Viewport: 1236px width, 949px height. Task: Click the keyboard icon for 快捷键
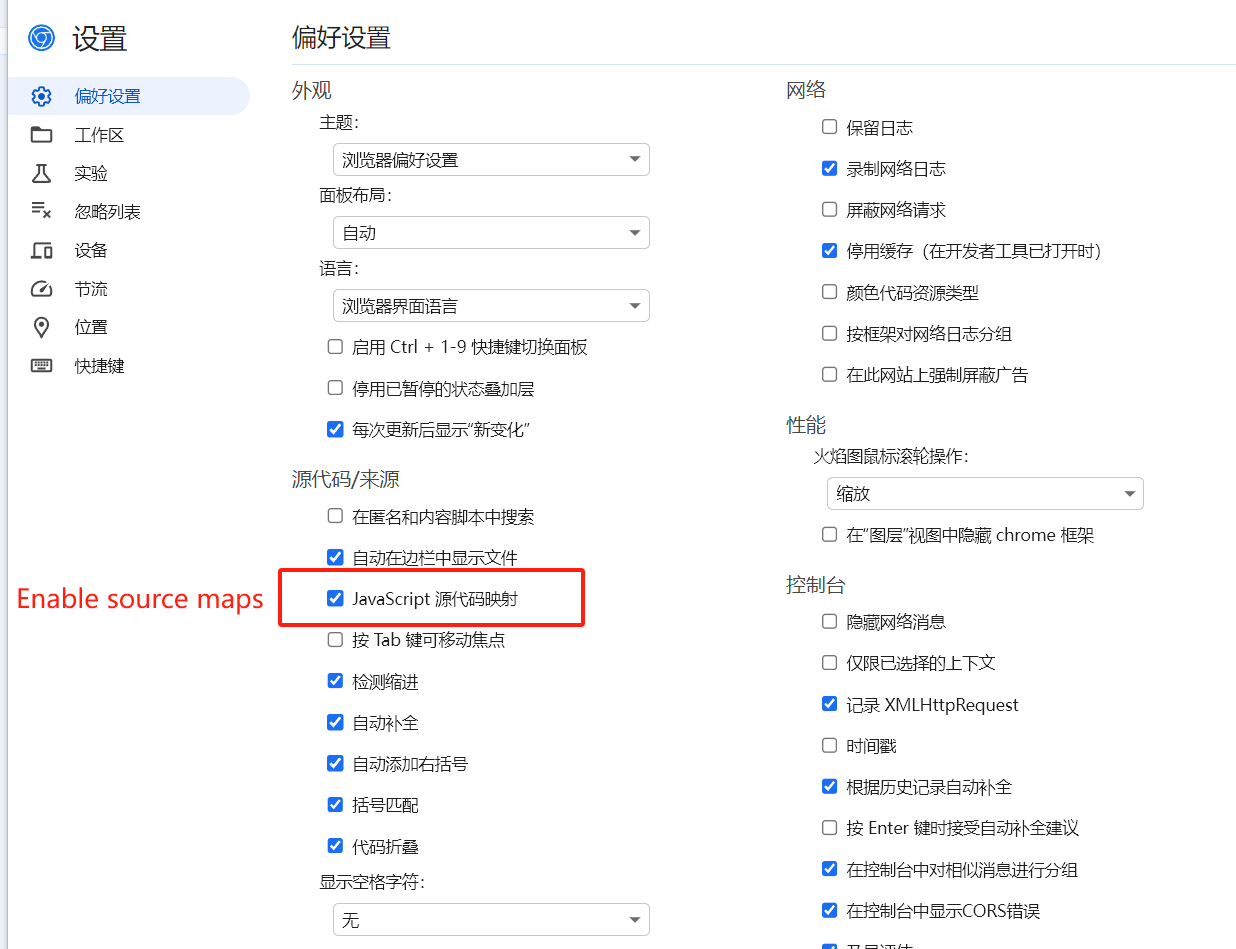(x=41, y=366)
